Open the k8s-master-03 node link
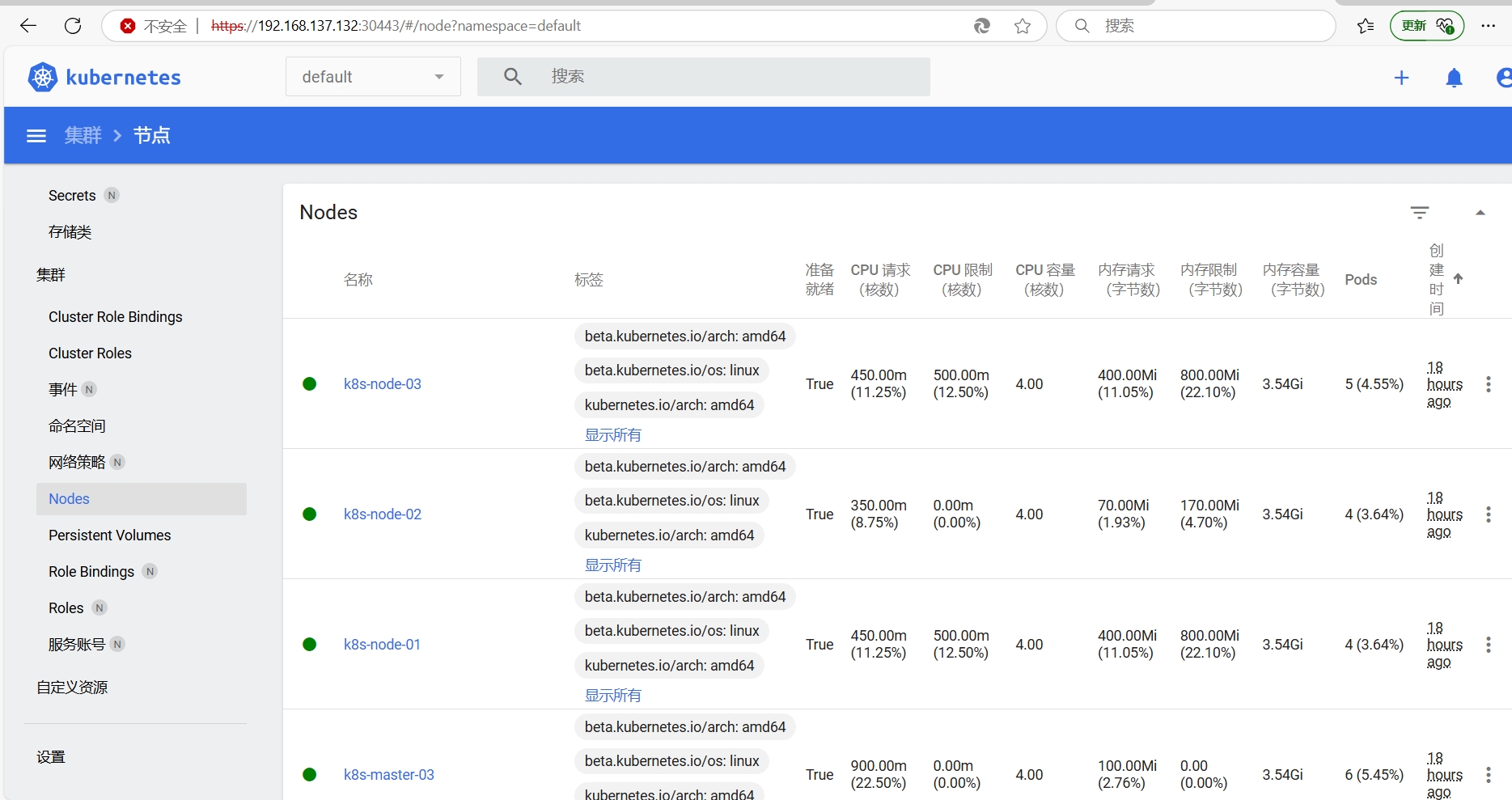 pos(388,775)
